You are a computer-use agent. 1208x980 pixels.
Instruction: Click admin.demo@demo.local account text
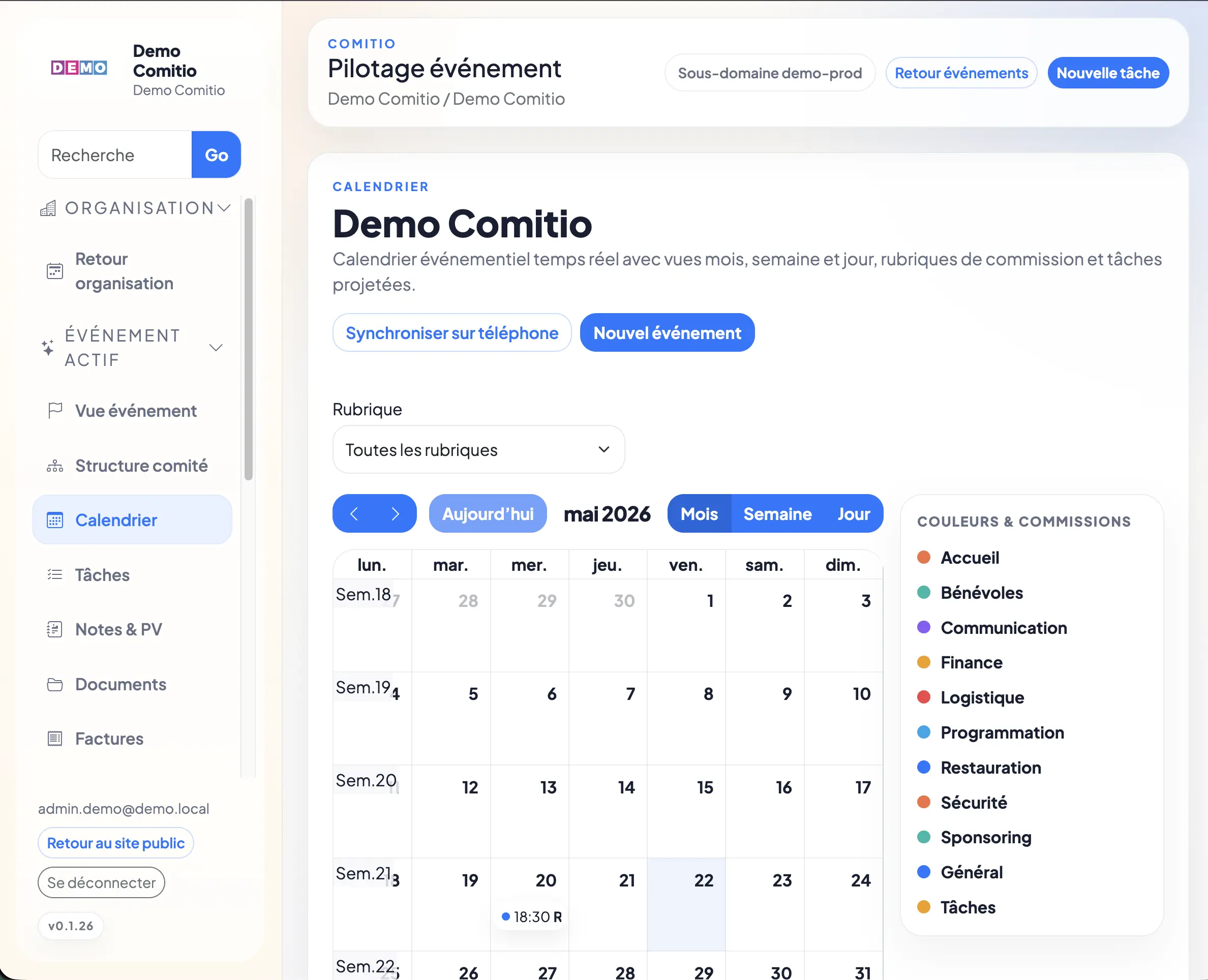124,808
